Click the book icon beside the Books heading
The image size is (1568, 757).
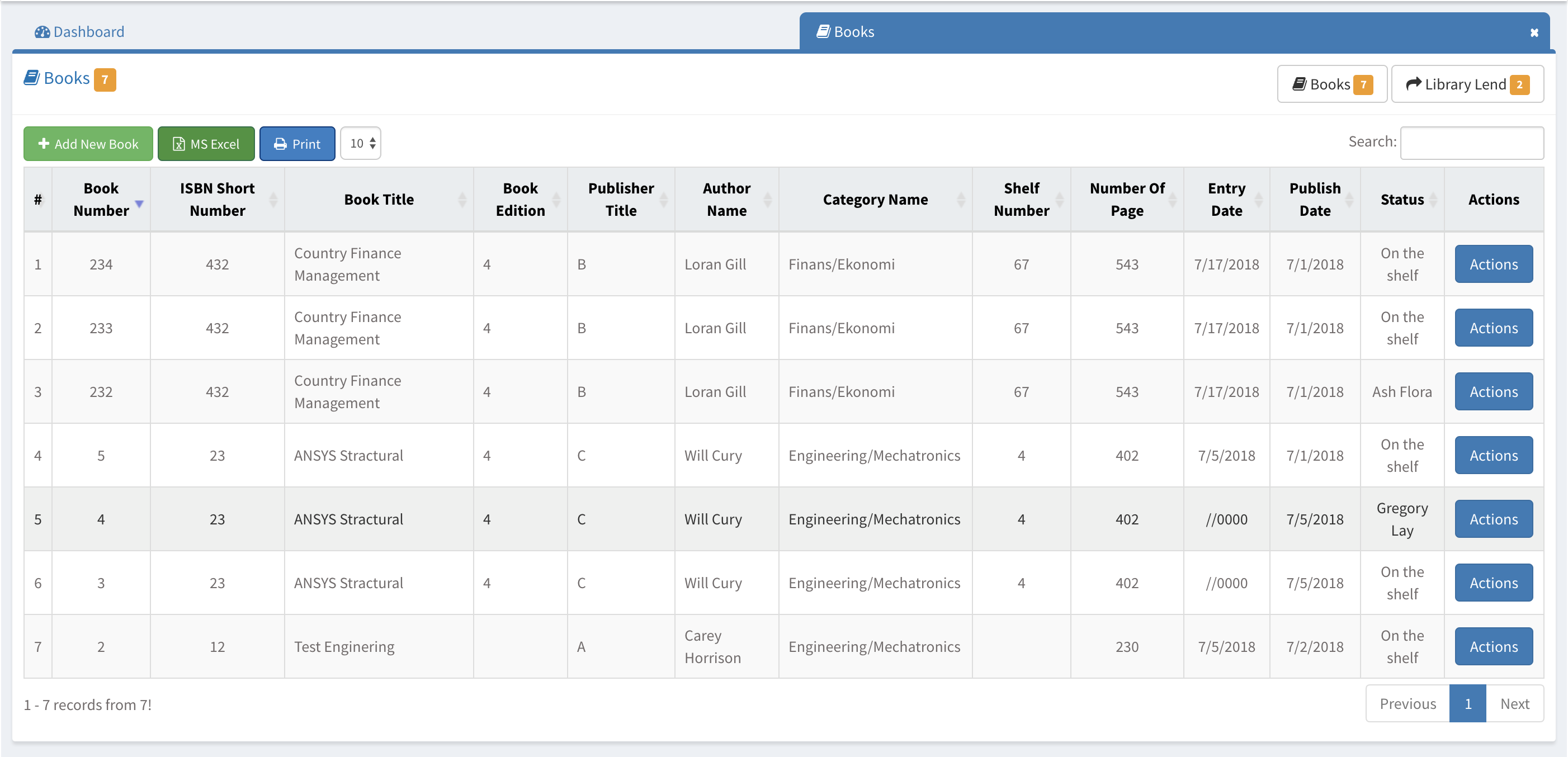coord(32,78)
